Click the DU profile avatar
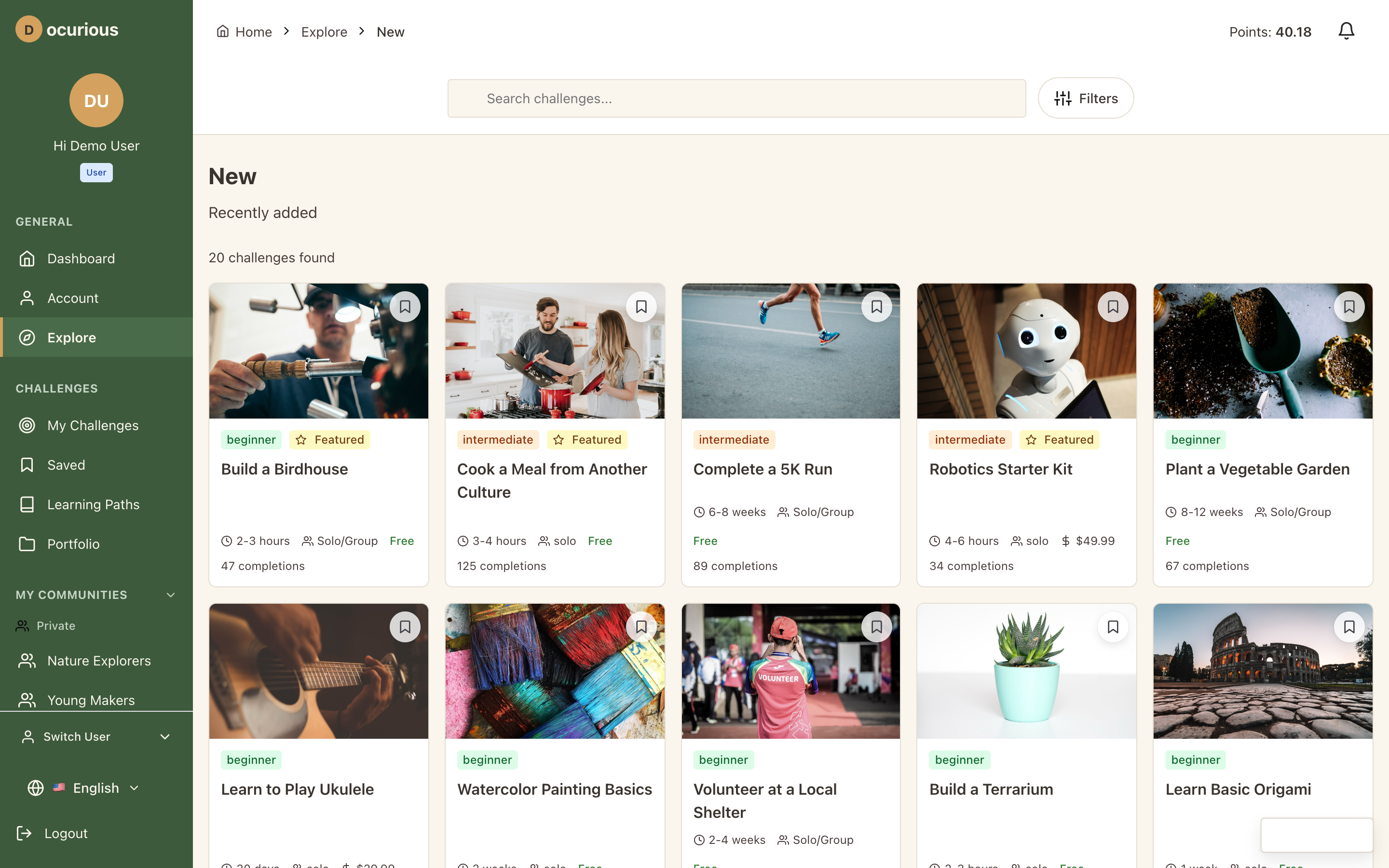The image size is (1389, 868). (x=96, y=100)
